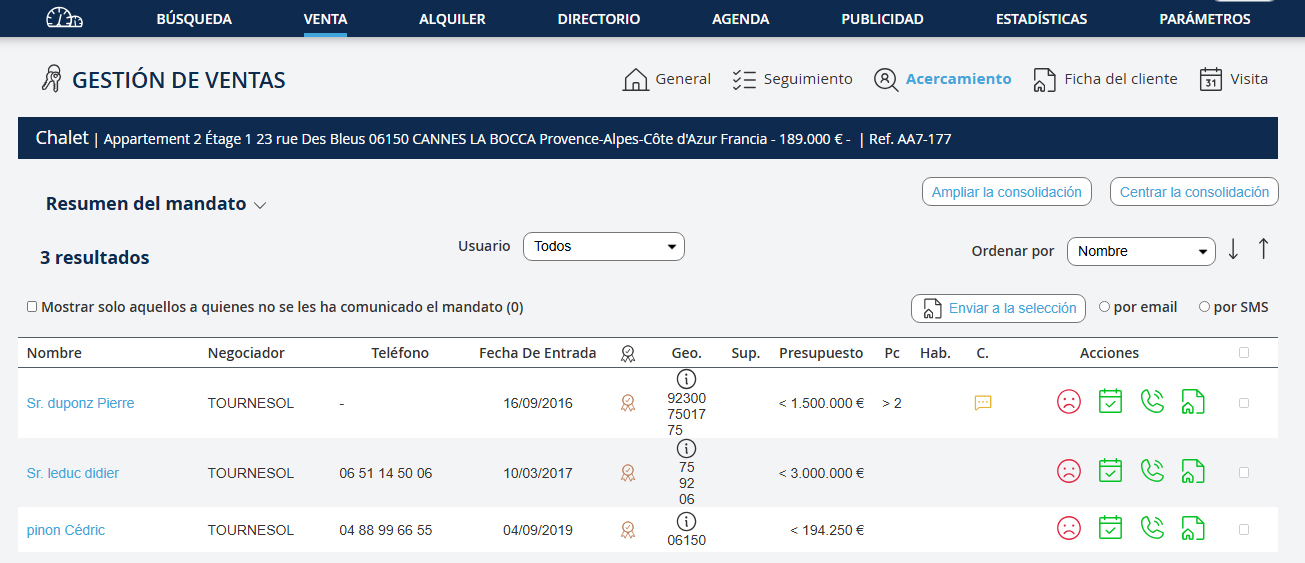Open the 'Ordenar por' Nombre dropdown
Screen dimensions: 1305x563
click(x=1140, y=251)
